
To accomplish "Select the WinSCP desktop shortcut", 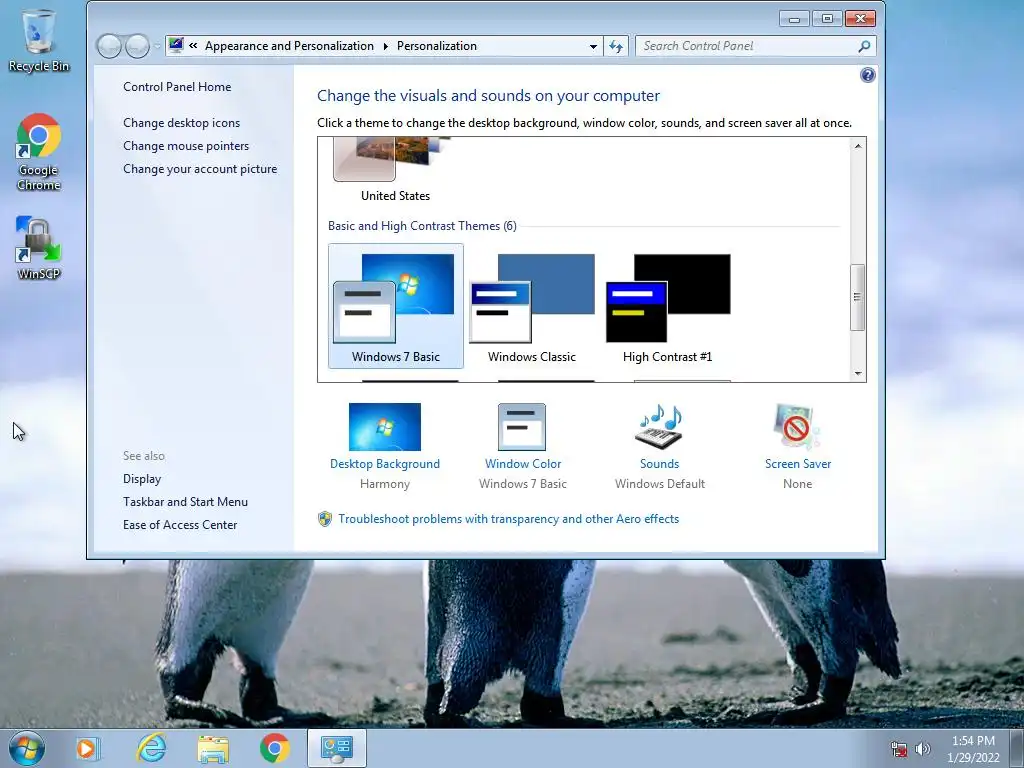I will click(x=39, y=248).
